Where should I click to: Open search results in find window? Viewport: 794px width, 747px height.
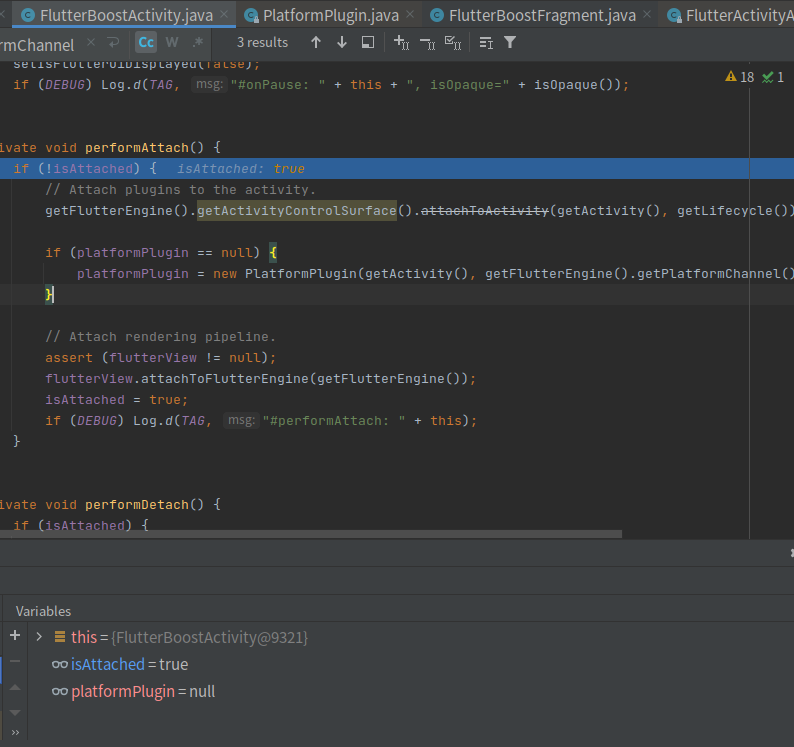tap(368, 43)
